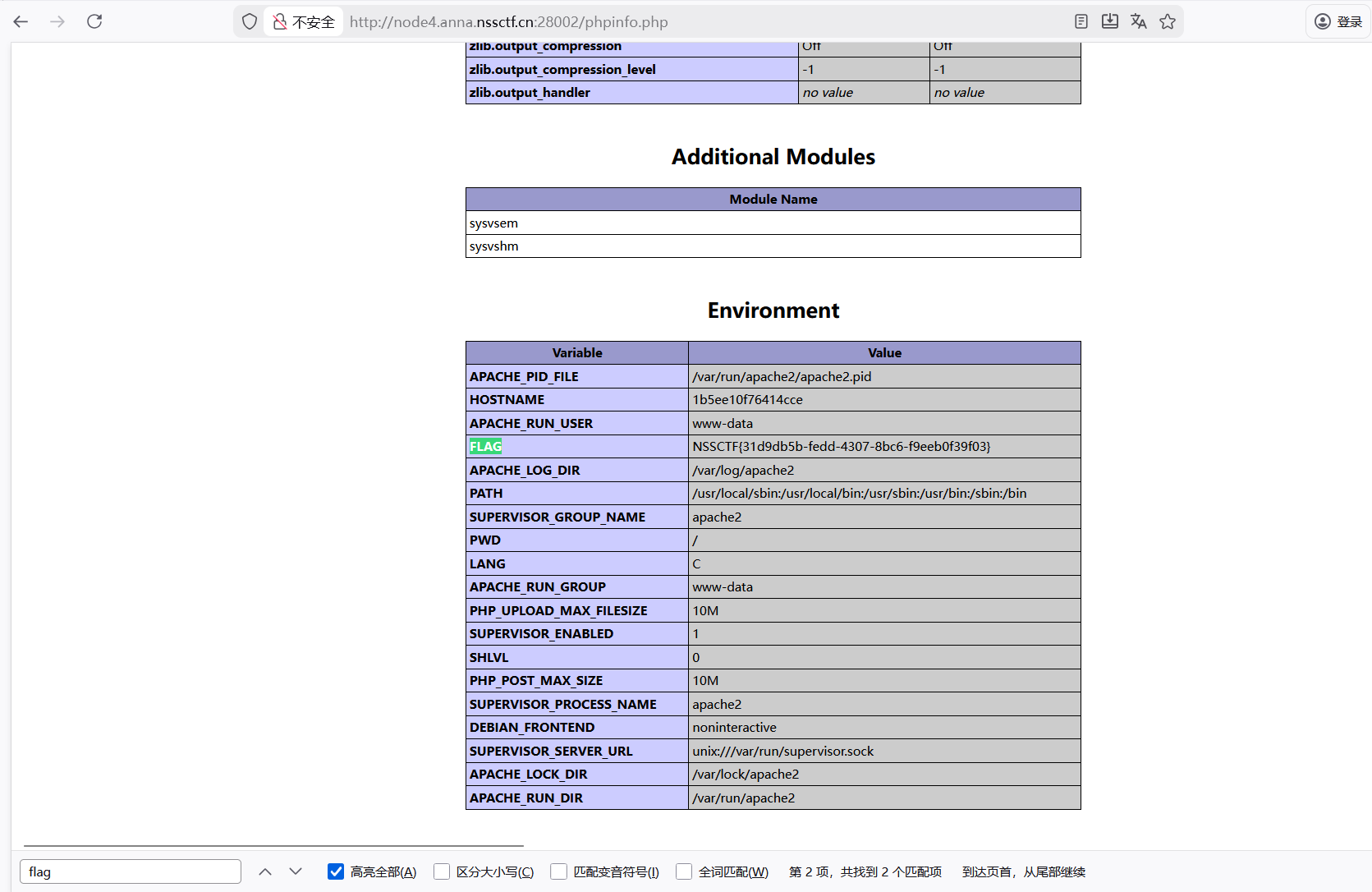
Task: Open the tracking protection shield icon
Action: tap(250, 21)
